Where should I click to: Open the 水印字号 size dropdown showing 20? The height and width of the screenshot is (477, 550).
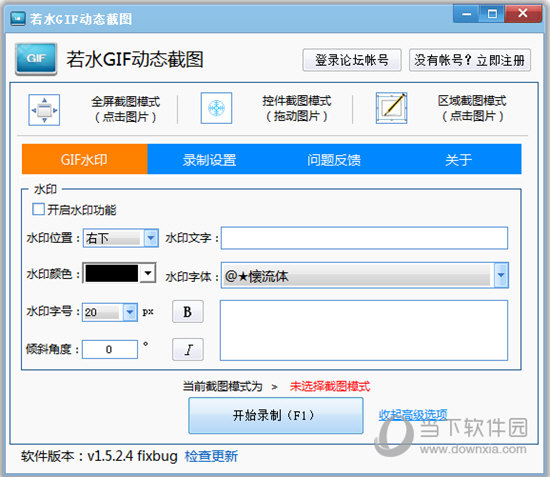110,312
